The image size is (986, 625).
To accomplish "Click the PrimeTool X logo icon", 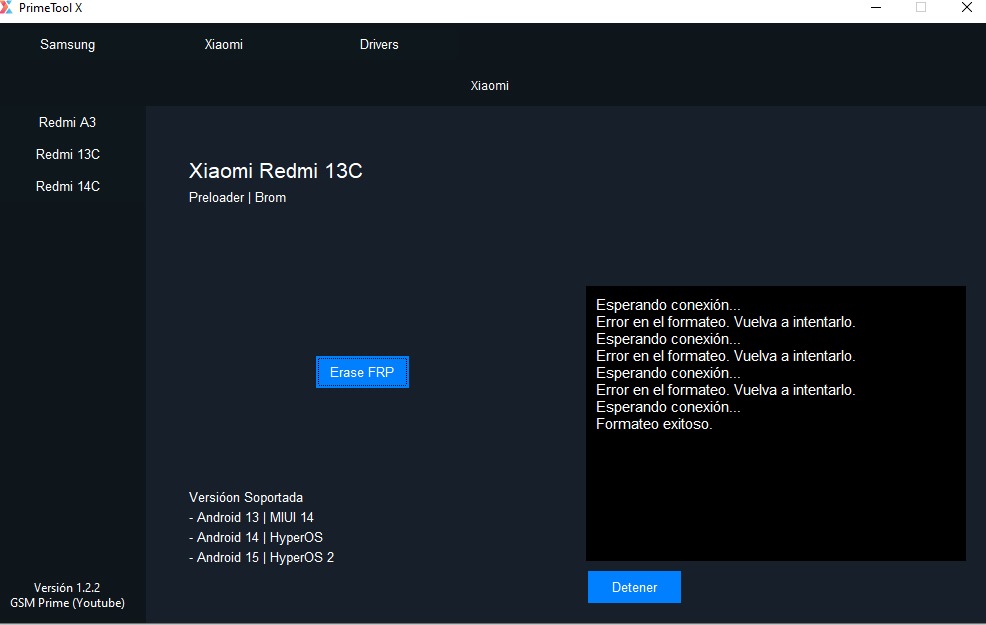I will point(8,8).
